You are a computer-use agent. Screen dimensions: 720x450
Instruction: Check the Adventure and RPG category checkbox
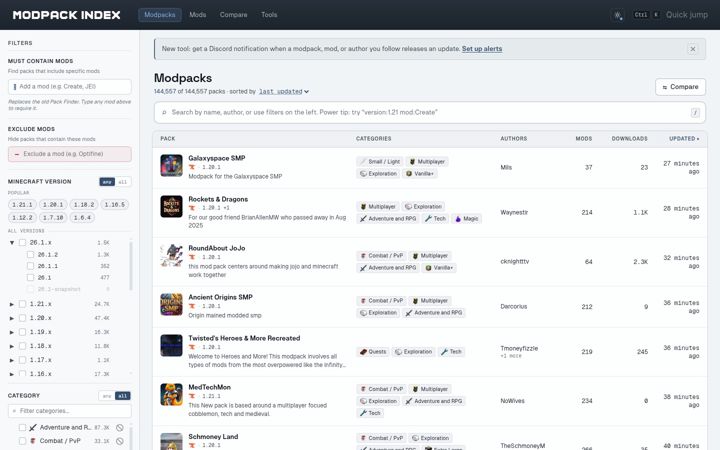[22, 428]
